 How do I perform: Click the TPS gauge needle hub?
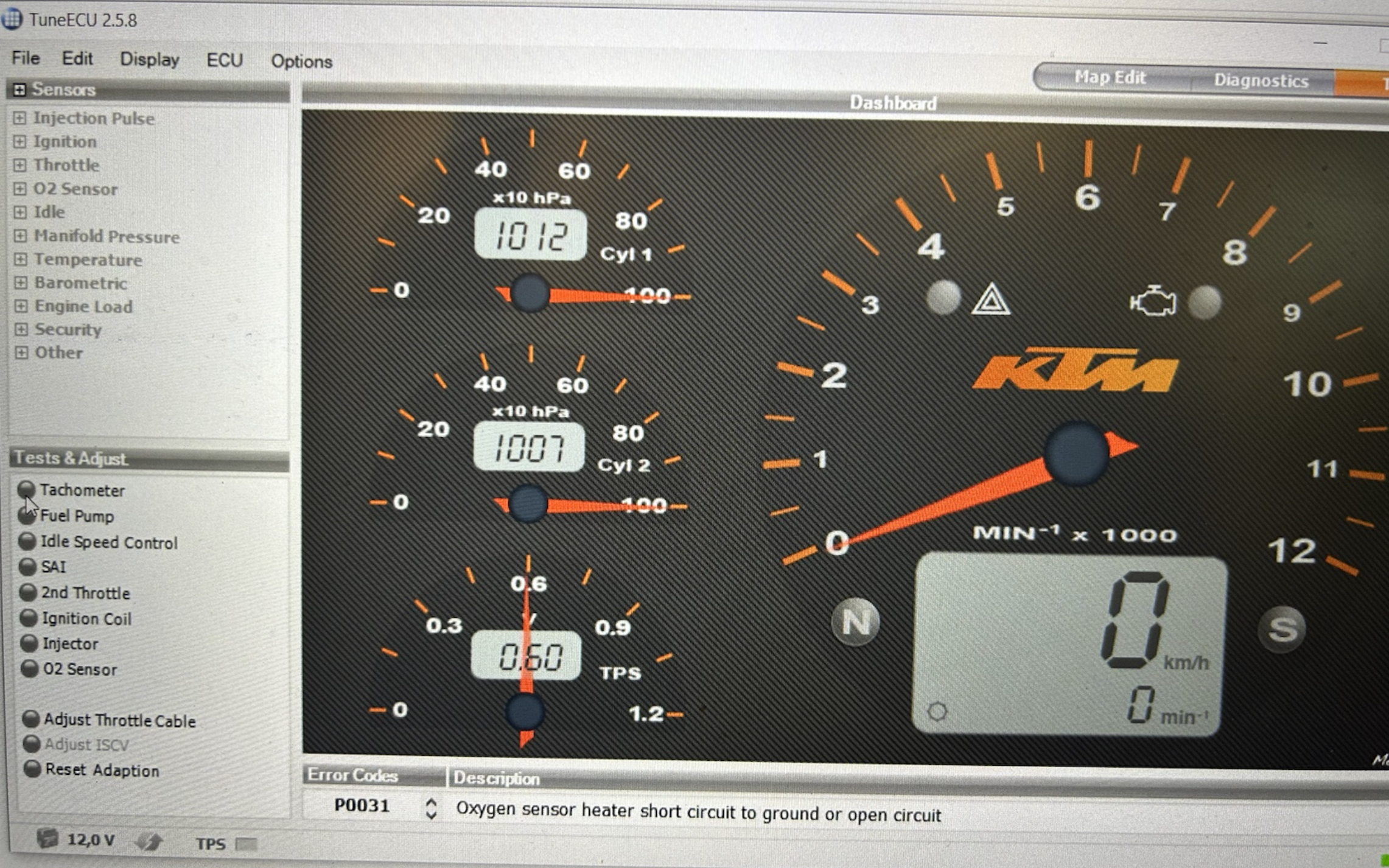click(x=525, y=711)
